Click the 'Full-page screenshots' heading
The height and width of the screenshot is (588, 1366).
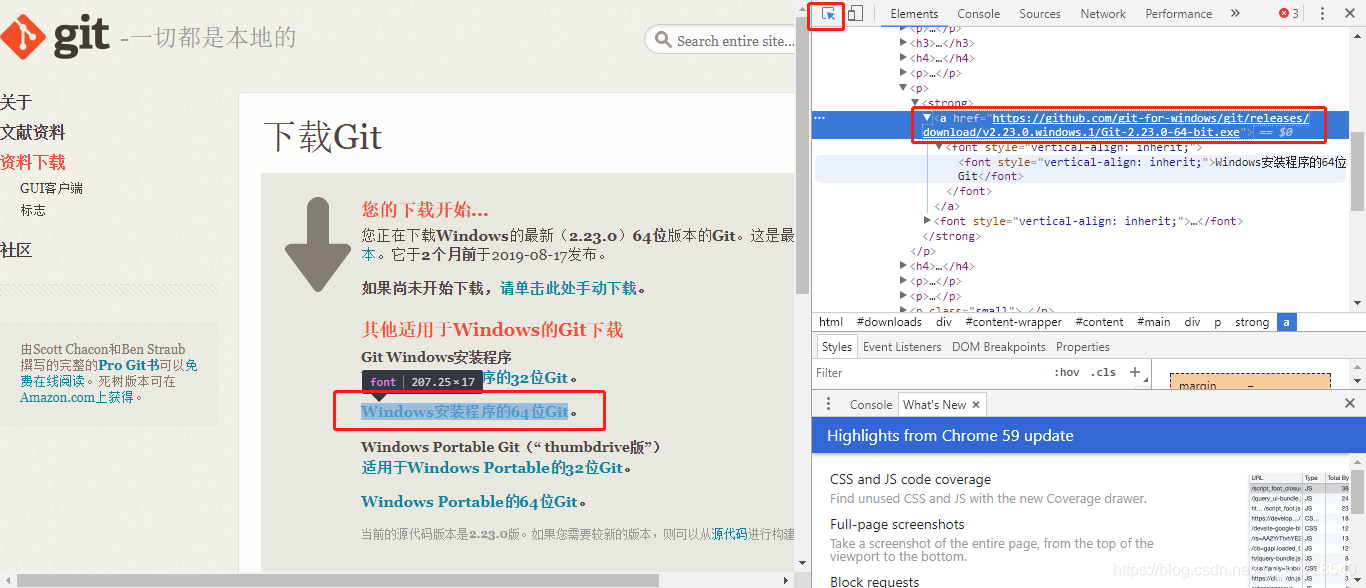[897, 524]
